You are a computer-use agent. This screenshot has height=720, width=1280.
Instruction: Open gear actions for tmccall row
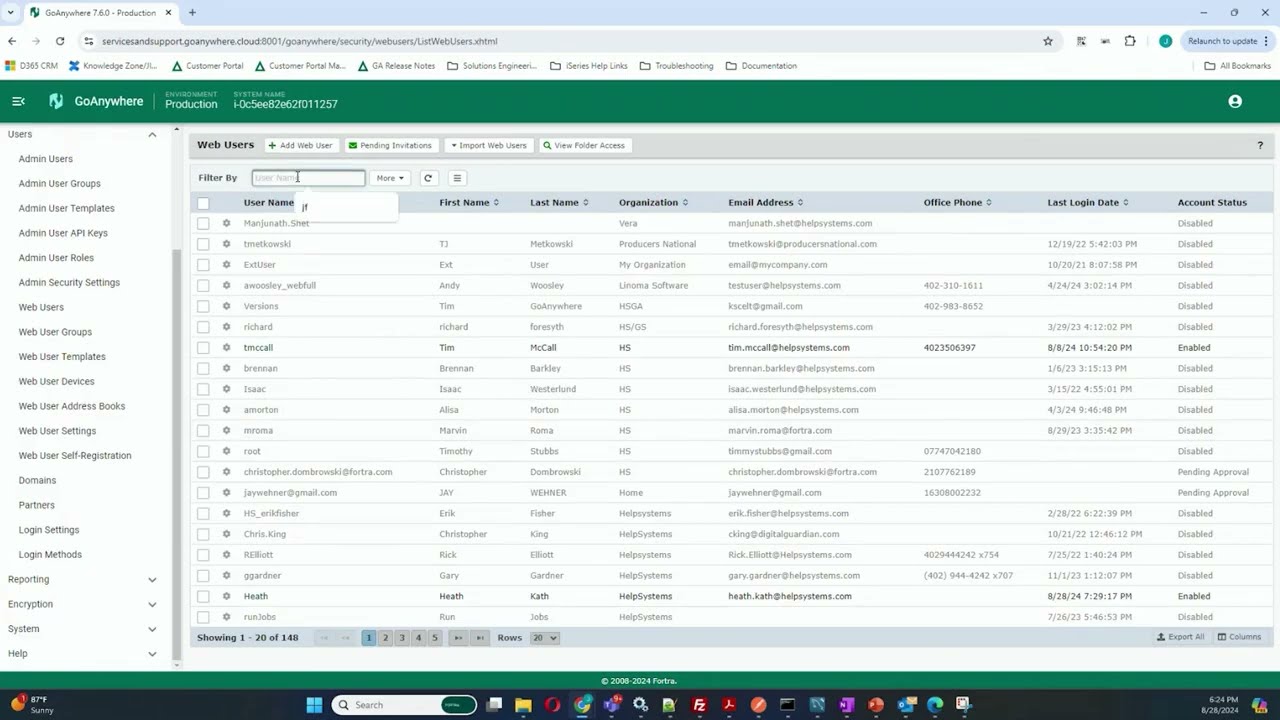click(226, 347)
